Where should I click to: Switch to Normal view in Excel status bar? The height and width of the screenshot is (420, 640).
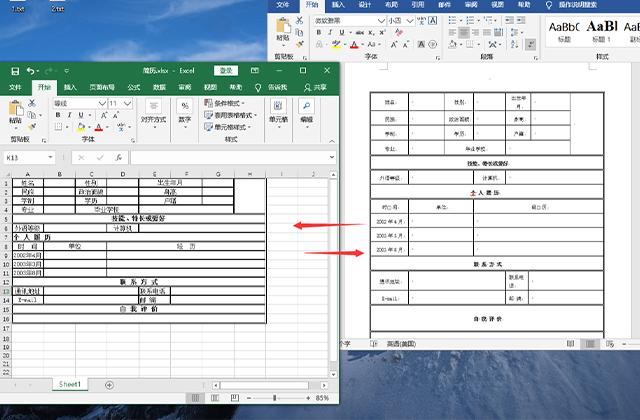pyautogui.click(x=196, y=398)
